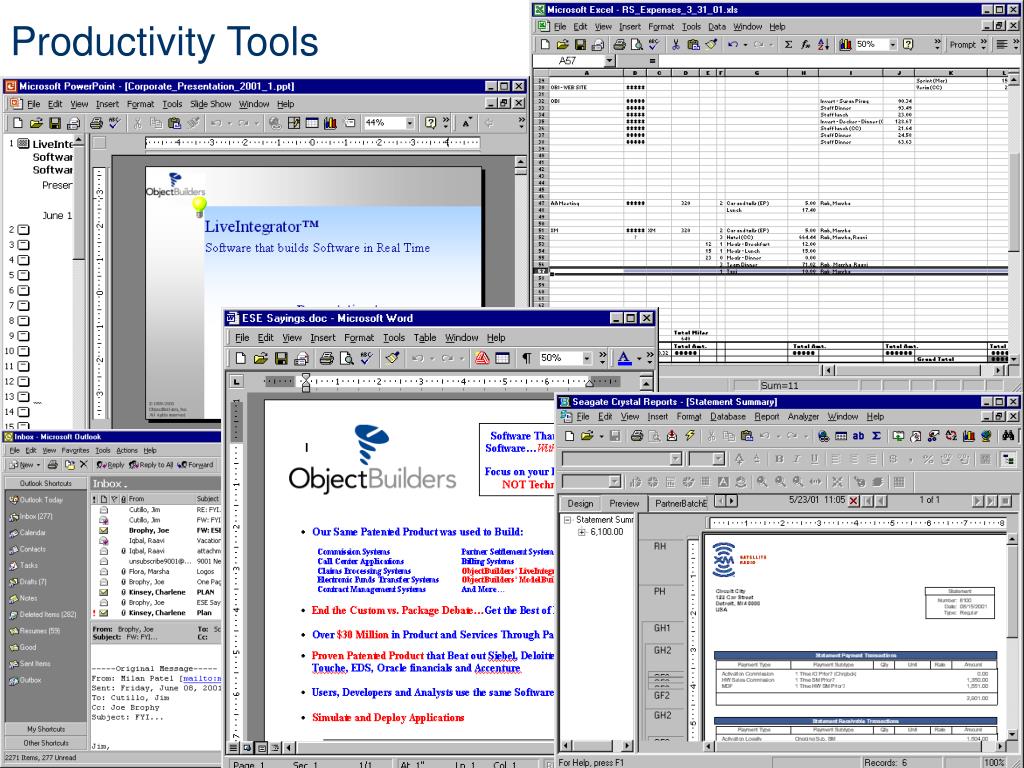Open Table menu in Word

424,338
